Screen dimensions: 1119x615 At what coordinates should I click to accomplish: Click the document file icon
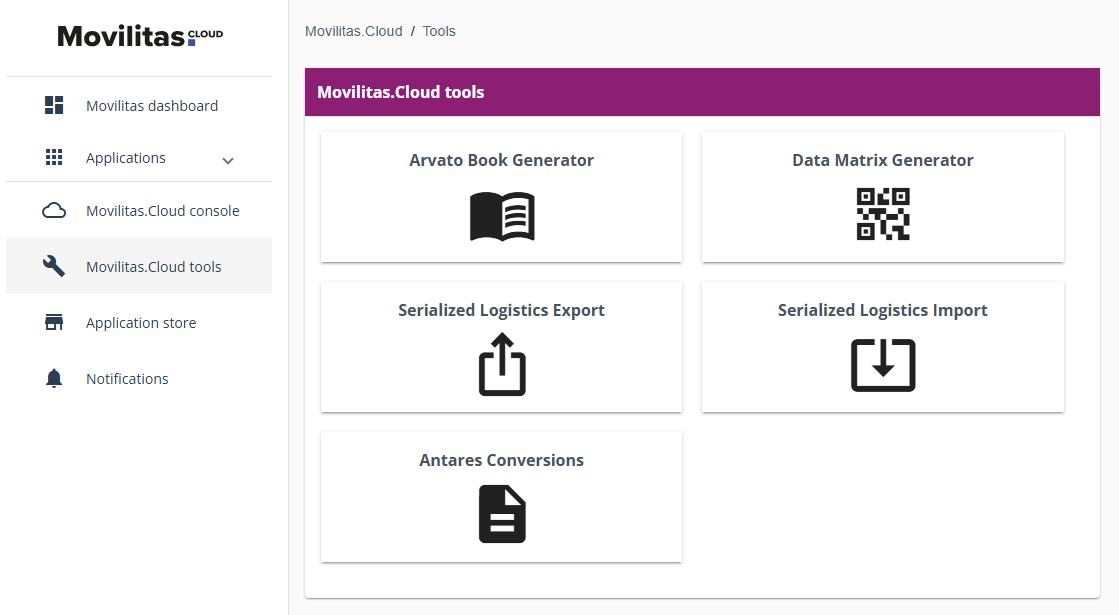[x=502, y=514]
